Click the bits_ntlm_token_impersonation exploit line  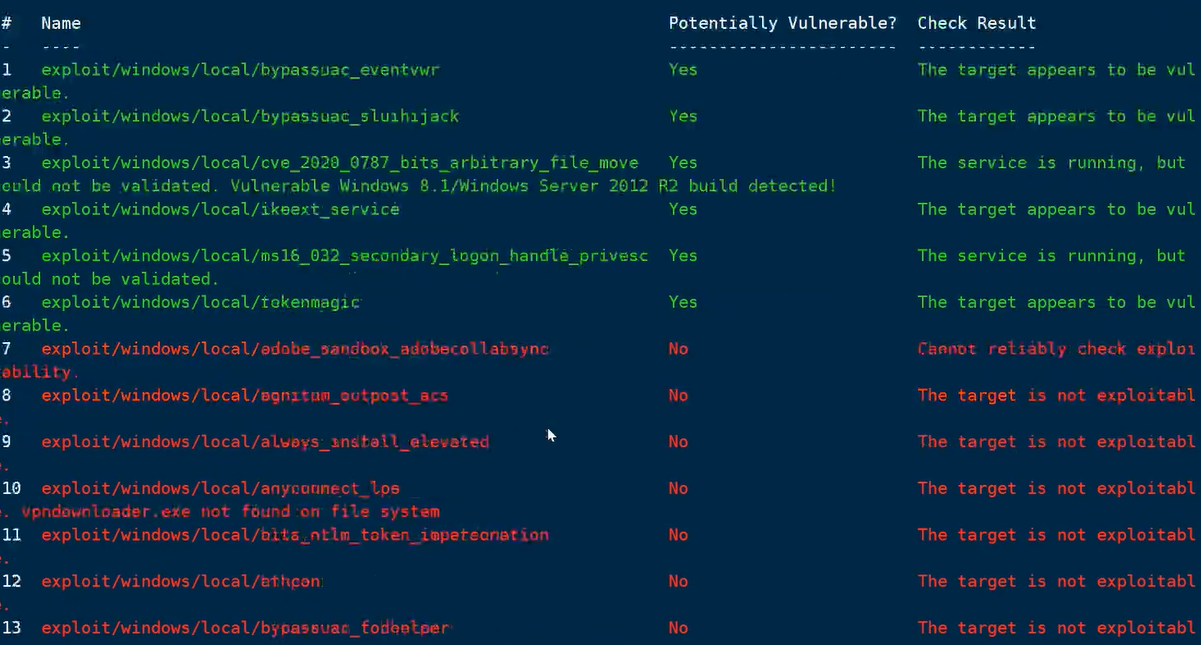coord(295,535)
